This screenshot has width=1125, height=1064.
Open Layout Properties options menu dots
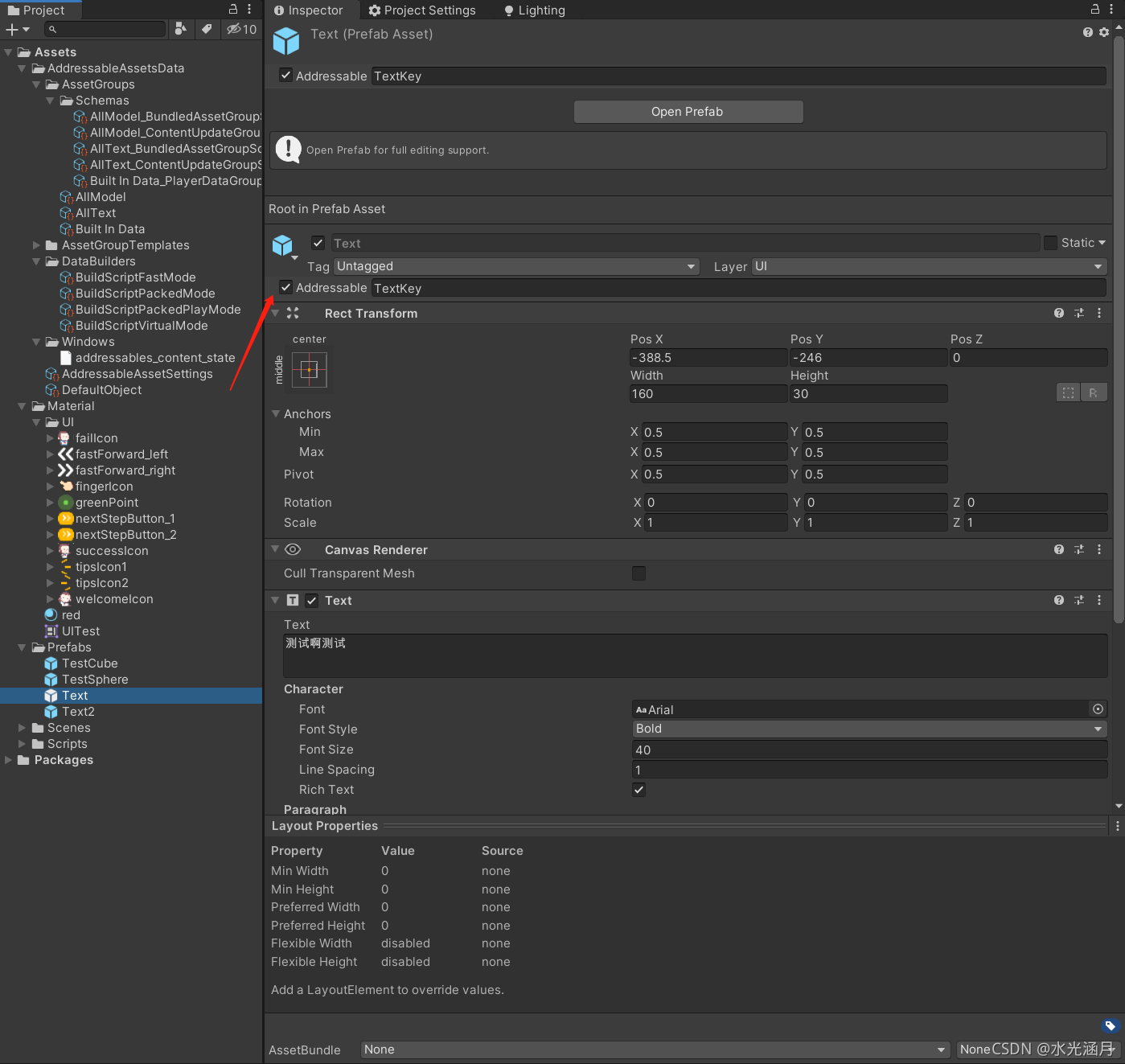coord(1117,826)
